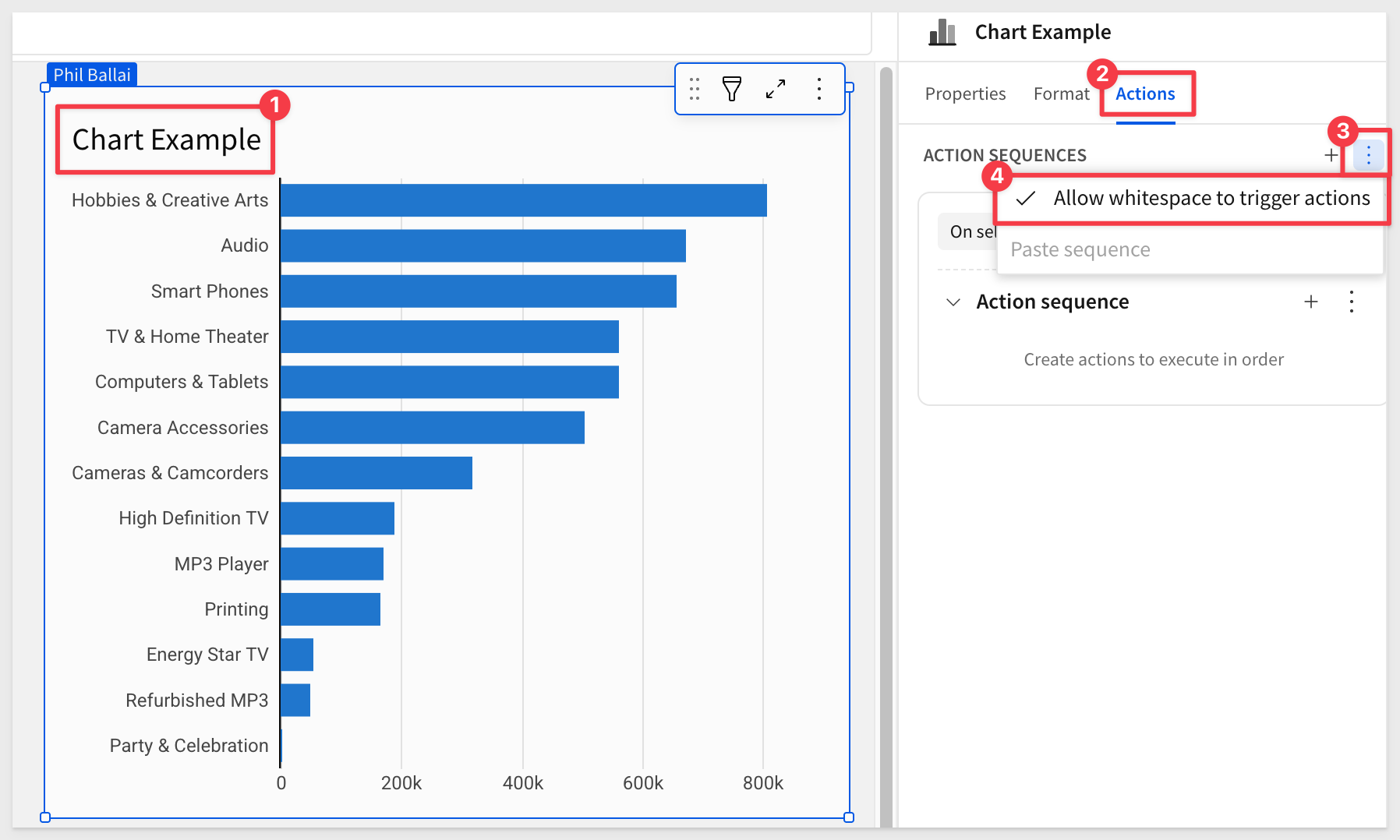1400x840 pixels.
Task: Click the bottom-right chart resize handle
Action: pyautogui.click(x=849, y=817)
